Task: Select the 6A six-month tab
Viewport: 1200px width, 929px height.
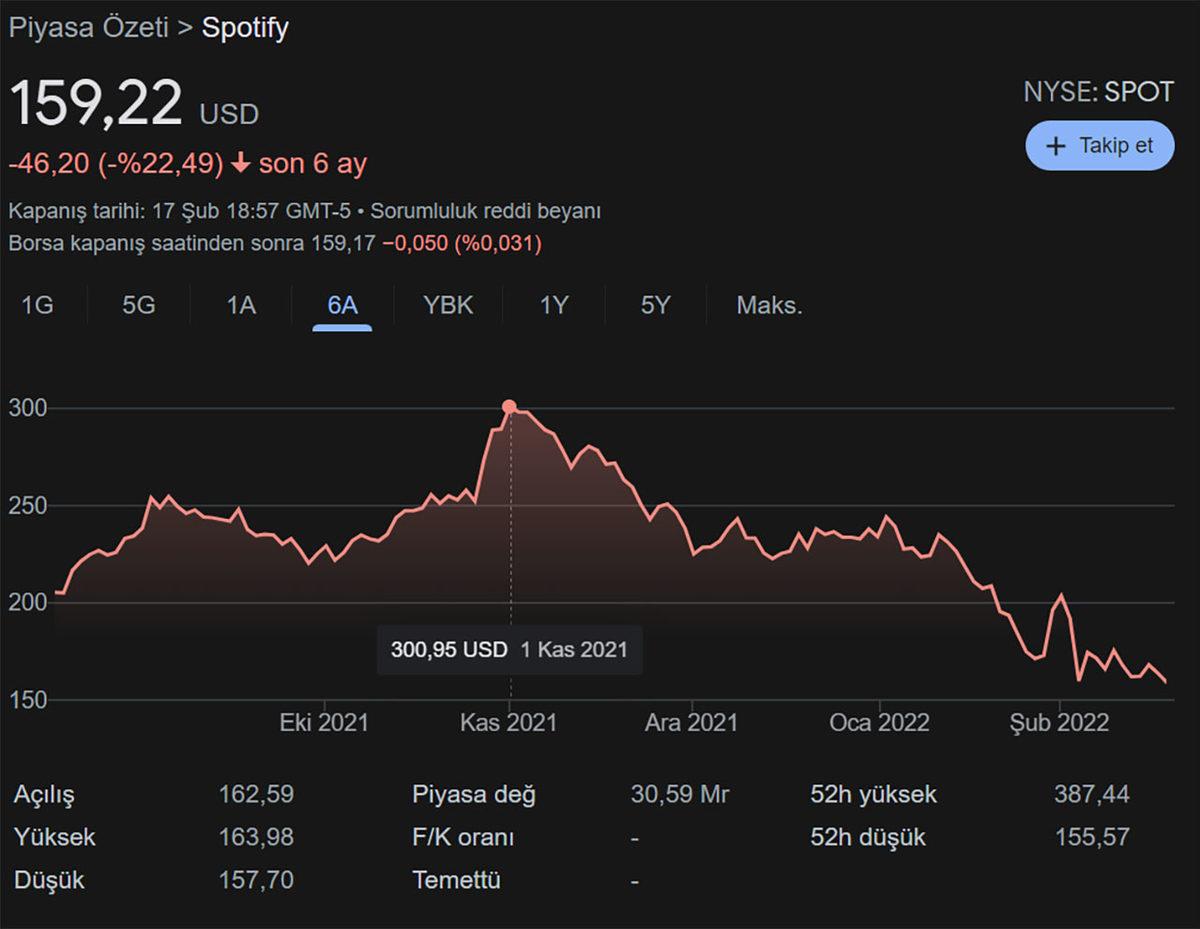Action: click(342, 305)
